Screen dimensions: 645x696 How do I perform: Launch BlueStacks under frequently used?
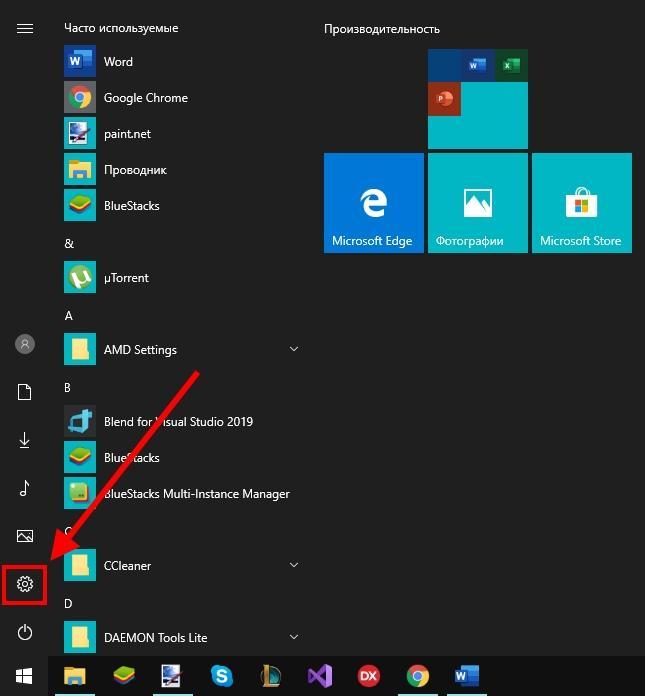coord(184,205)
